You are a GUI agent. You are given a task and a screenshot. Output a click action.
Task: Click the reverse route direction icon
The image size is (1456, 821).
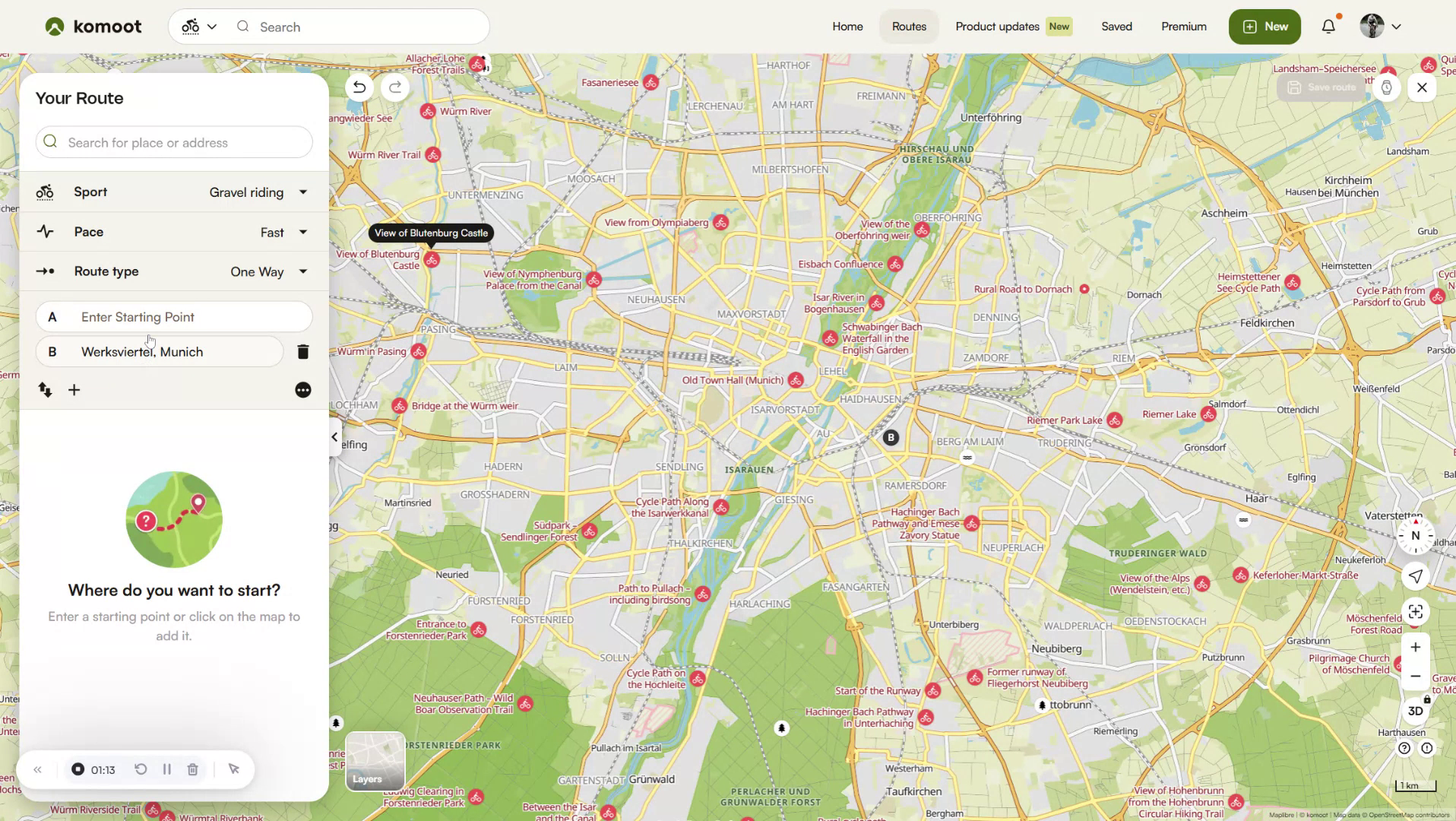point(44,390)
